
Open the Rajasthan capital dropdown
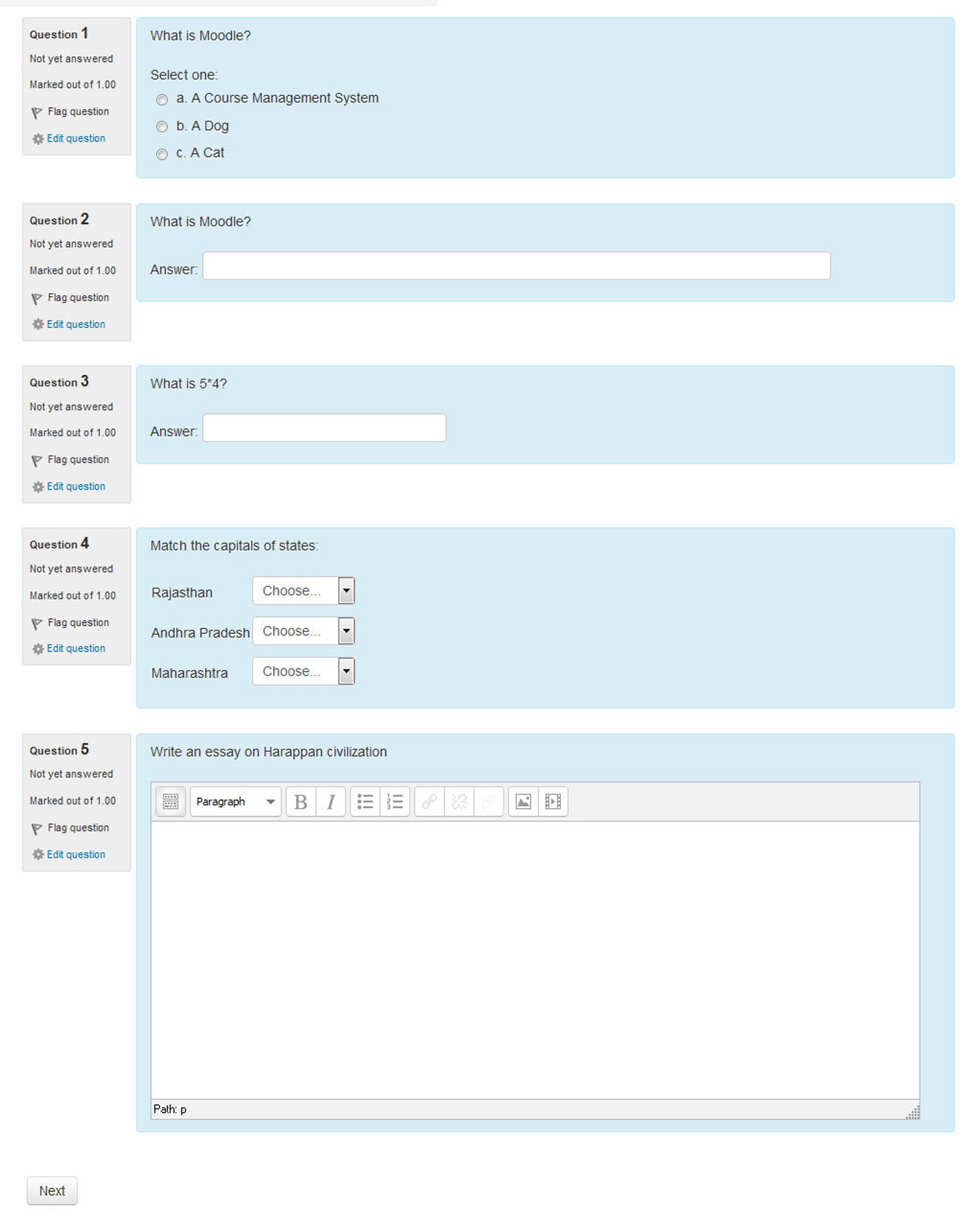(303, 591)
